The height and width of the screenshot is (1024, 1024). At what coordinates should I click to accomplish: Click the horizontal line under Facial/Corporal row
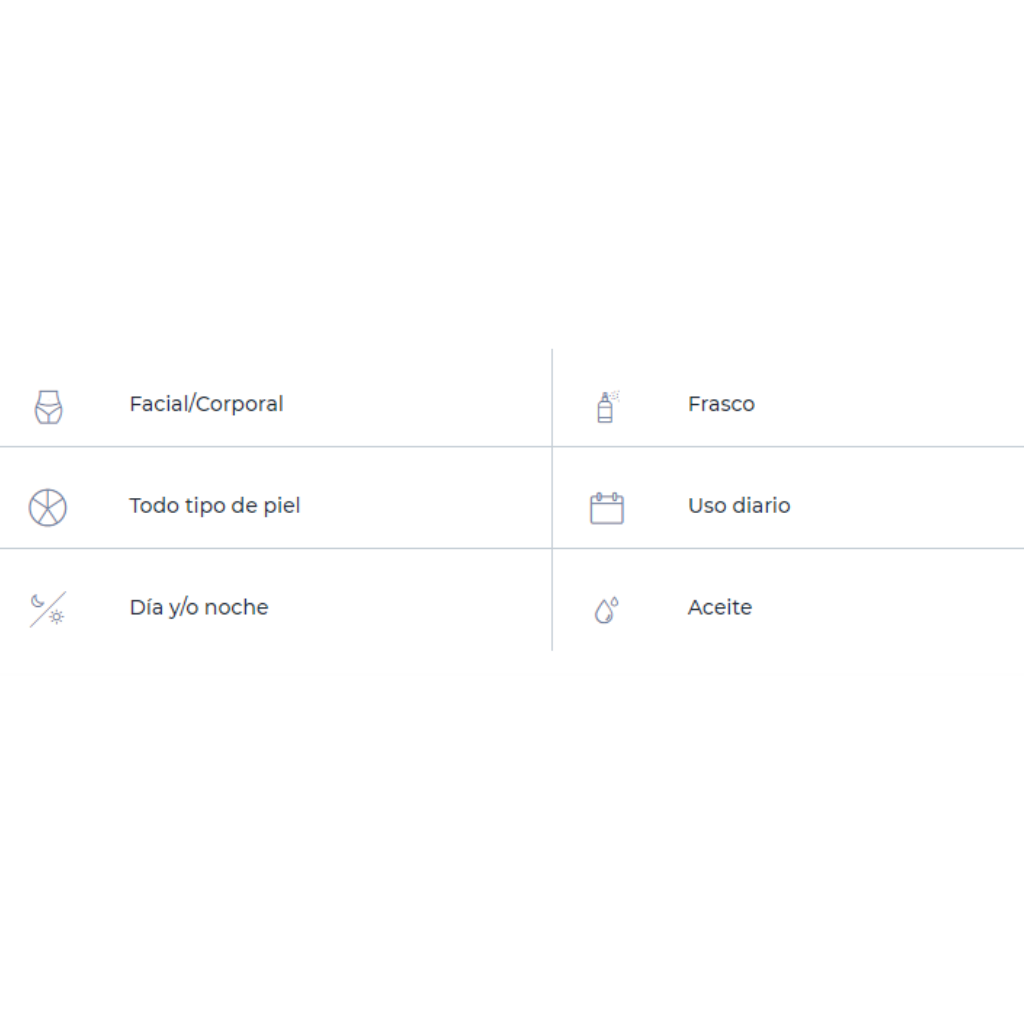pos(276,447)
